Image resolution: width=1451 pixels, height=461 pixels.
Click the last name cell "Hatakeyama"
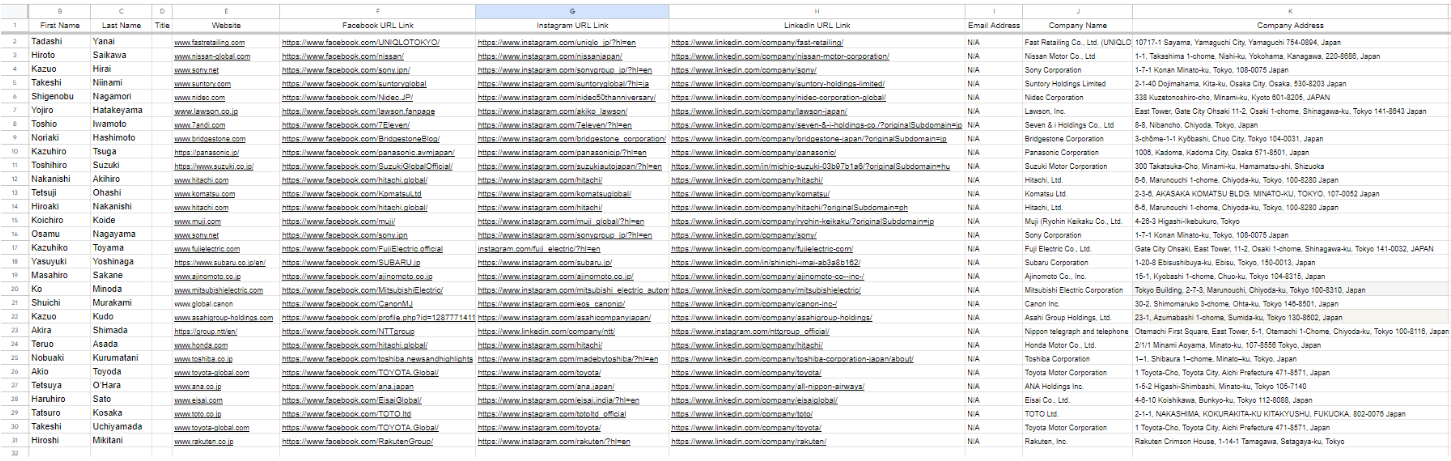(x=121, y=112)
